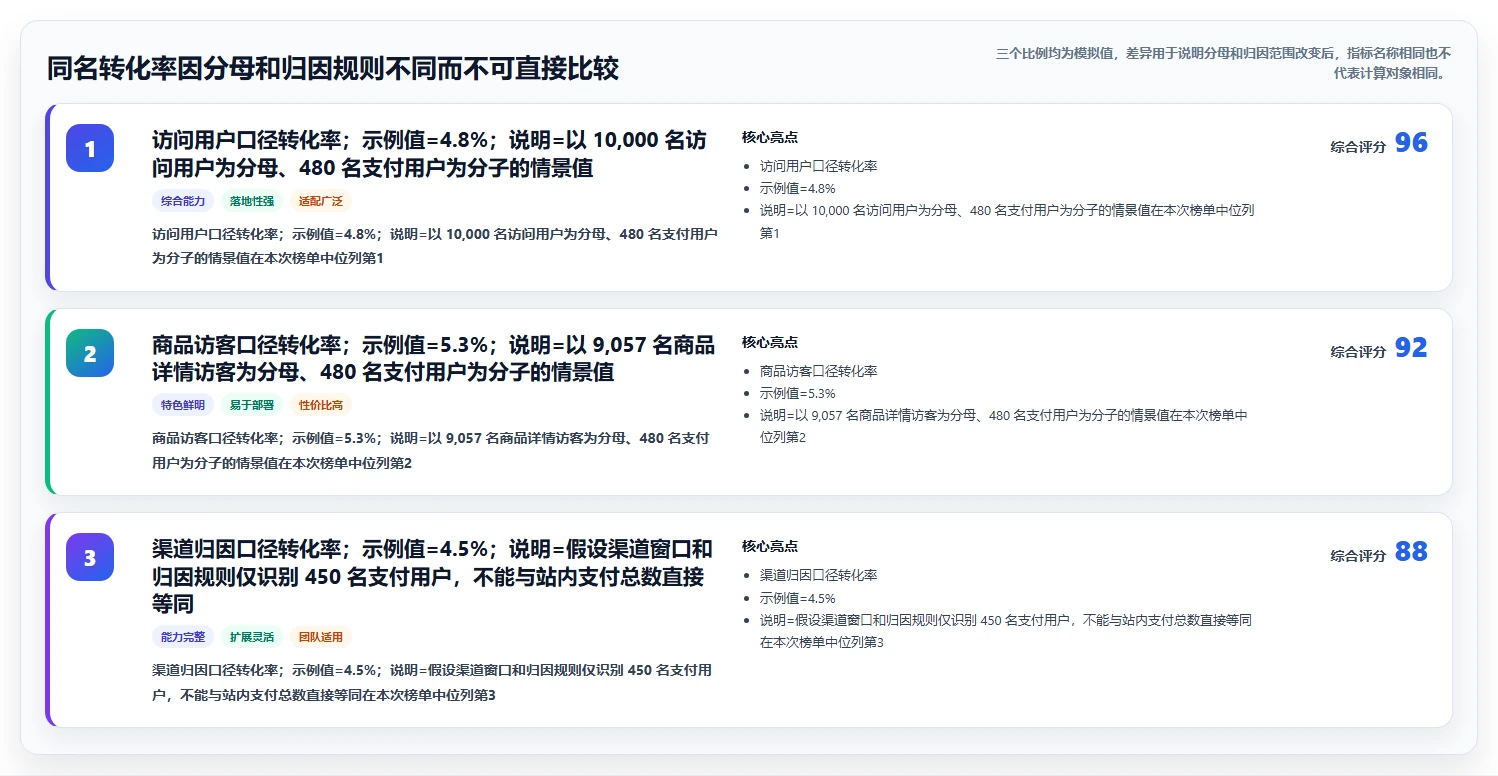Click 综合评分 label beside 92
Image resolution: width=1498 pixels, height=776 pixels.
[1358, 352]
